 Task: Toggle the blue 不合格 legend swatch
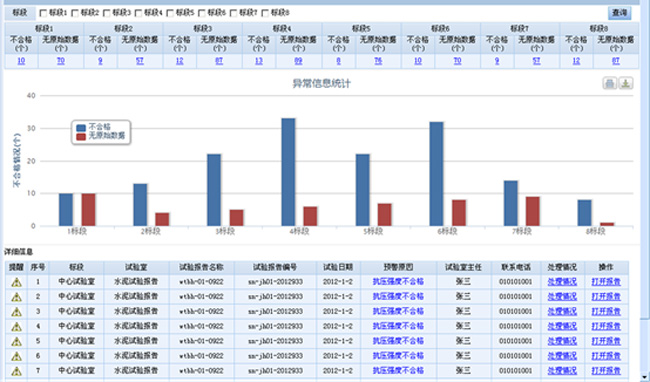[81, 128]
